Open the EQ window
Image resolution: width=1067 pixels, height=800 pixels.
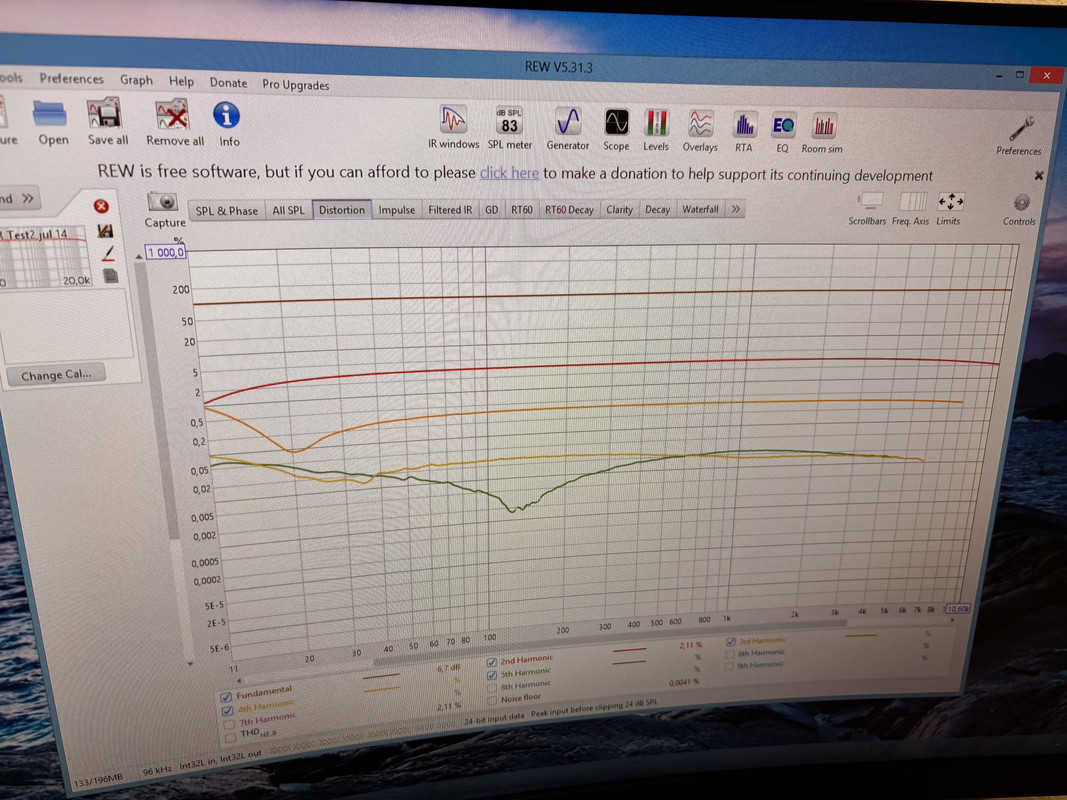783,132
